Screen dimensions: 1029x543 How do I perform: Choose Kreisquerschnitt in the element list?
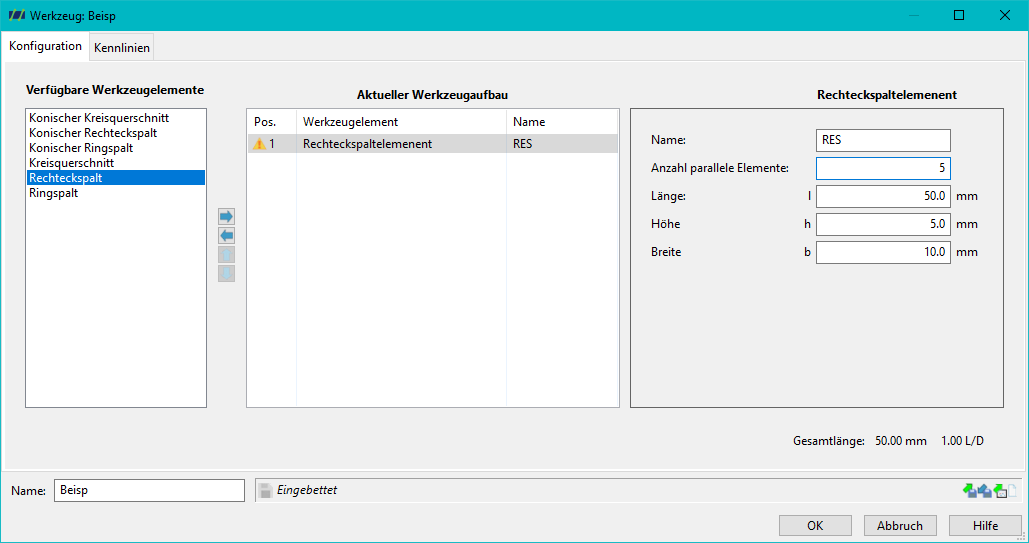[72, 163]
